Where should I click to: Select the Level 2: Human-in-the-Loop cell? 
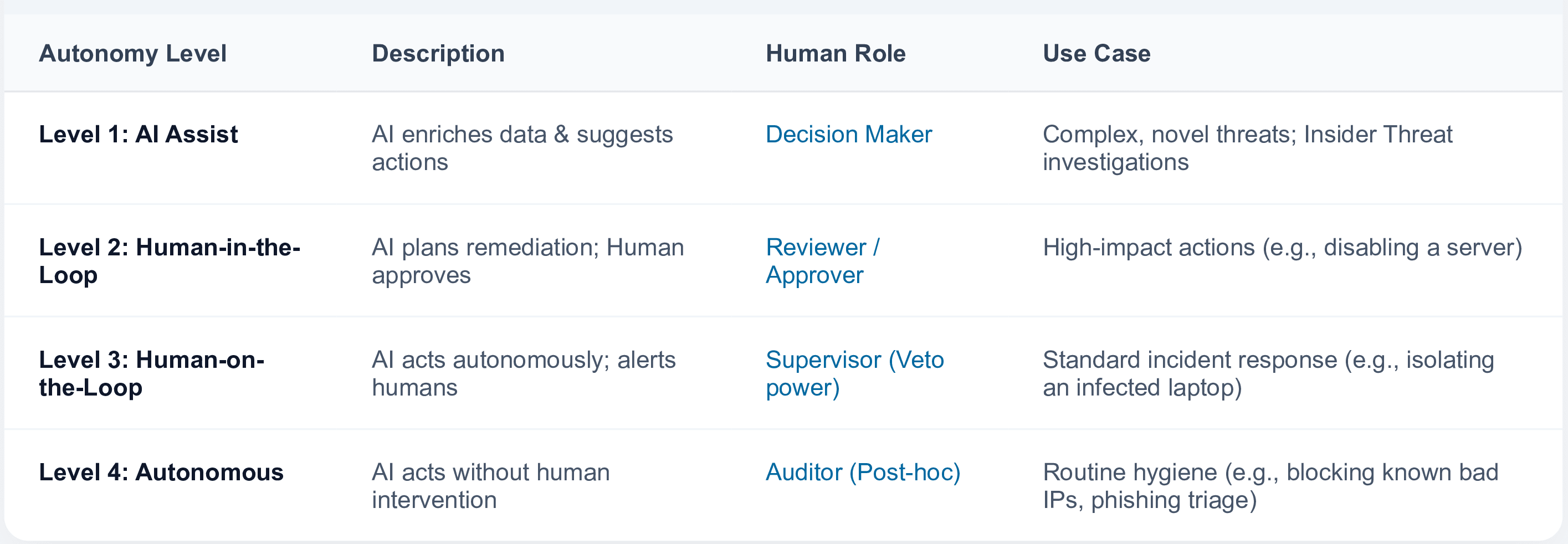[x=169, y=261]
